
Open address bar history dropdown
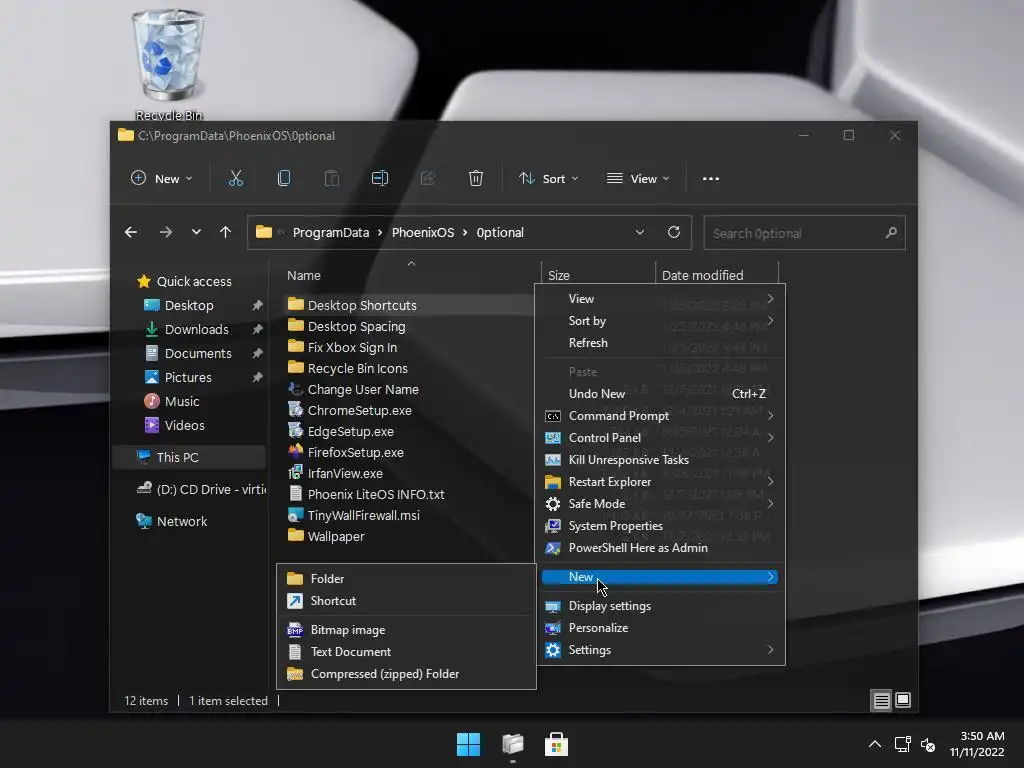[x=640, y=232]
